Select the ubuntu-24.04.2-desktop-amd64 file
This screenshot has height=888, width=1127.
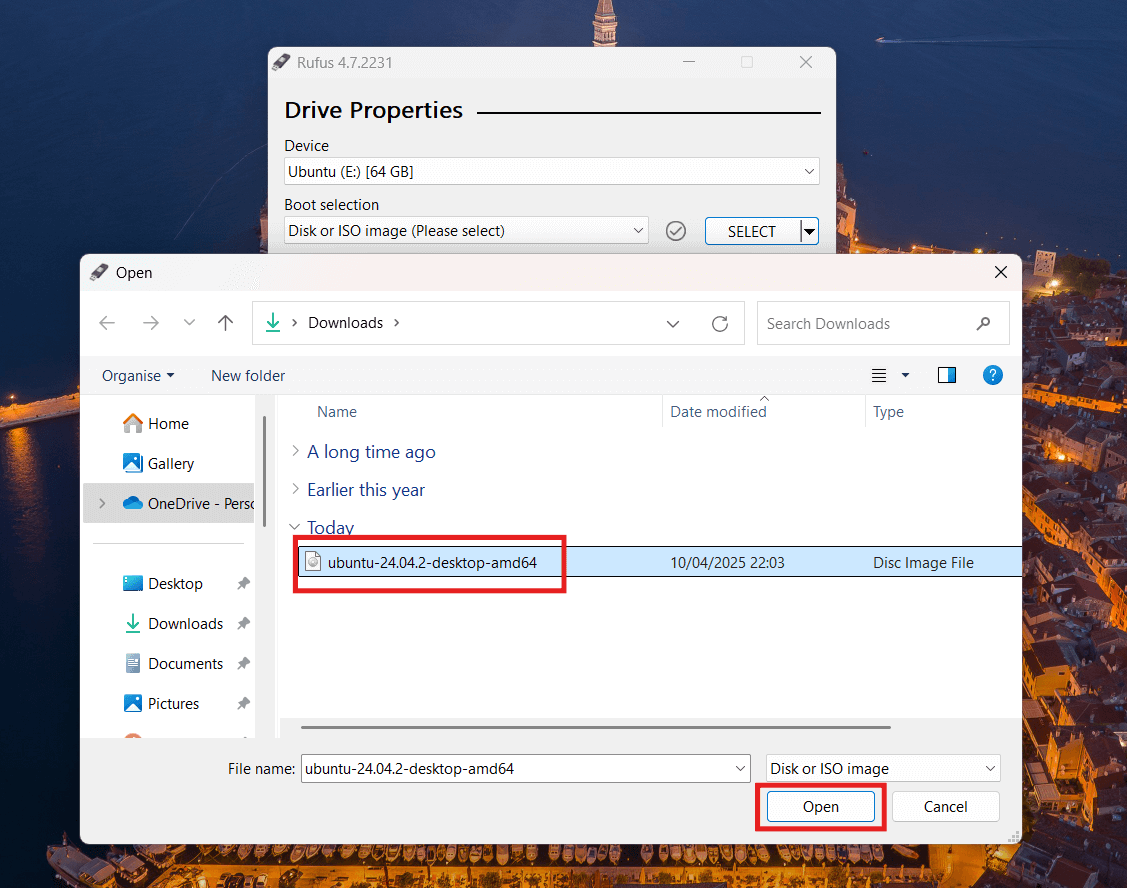660,562
